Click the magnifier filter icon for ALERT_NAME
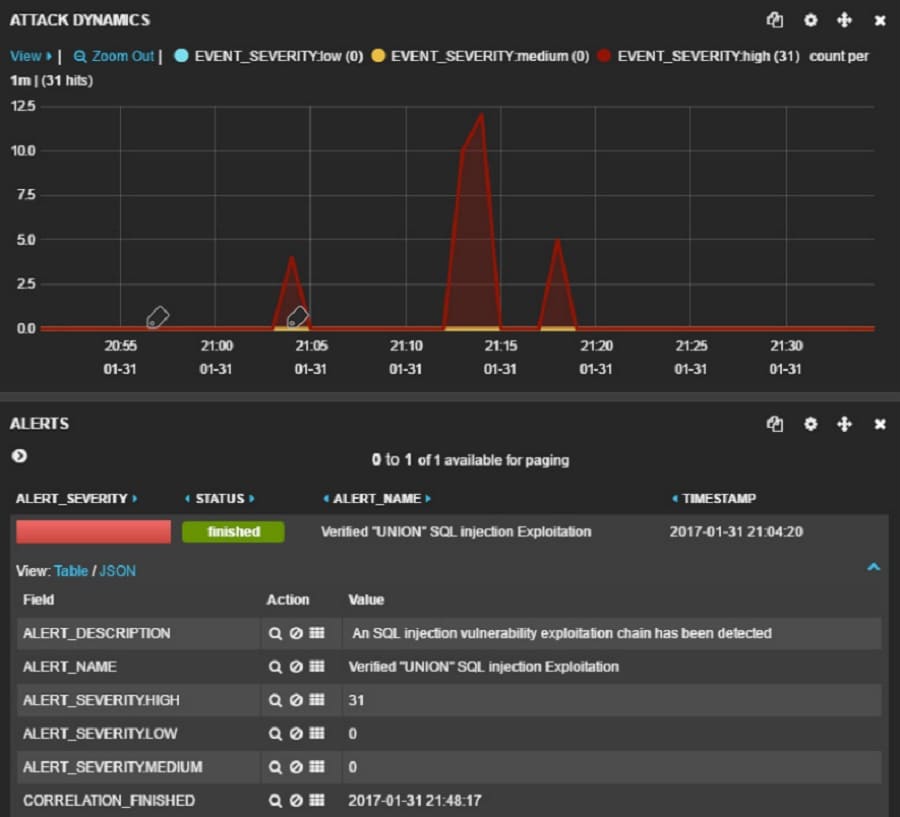 point(276,667)
